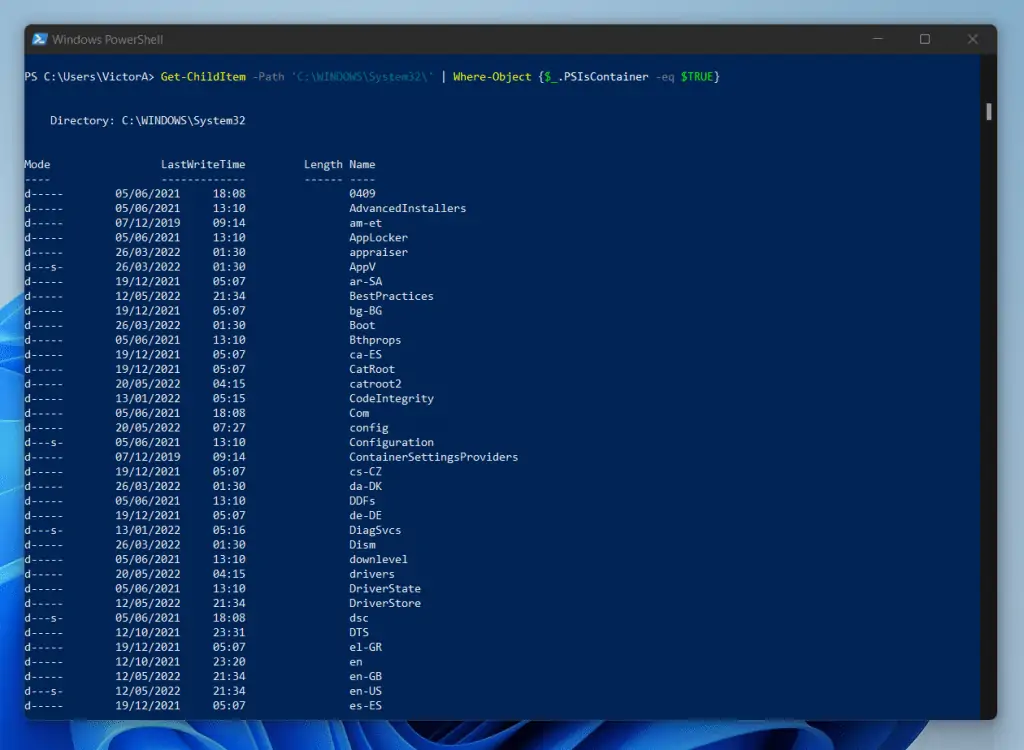Viewport: 1024px width, 750px height.
Task: Click the drivers folder name
Action: click(372, 574)
